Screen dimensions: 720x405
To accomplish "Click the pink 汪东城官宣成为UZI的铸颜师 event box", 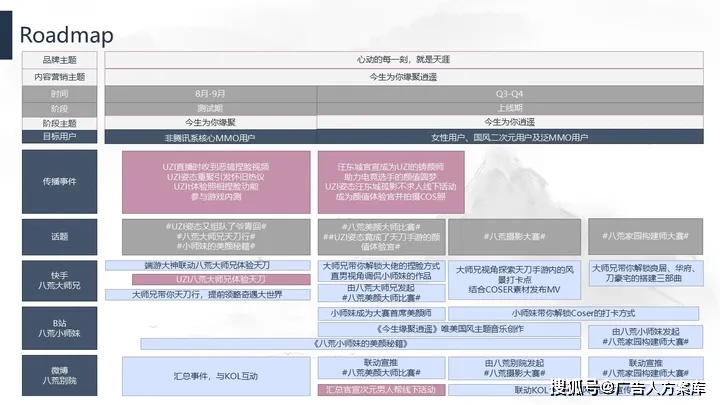I will click(x=391, y=182).
